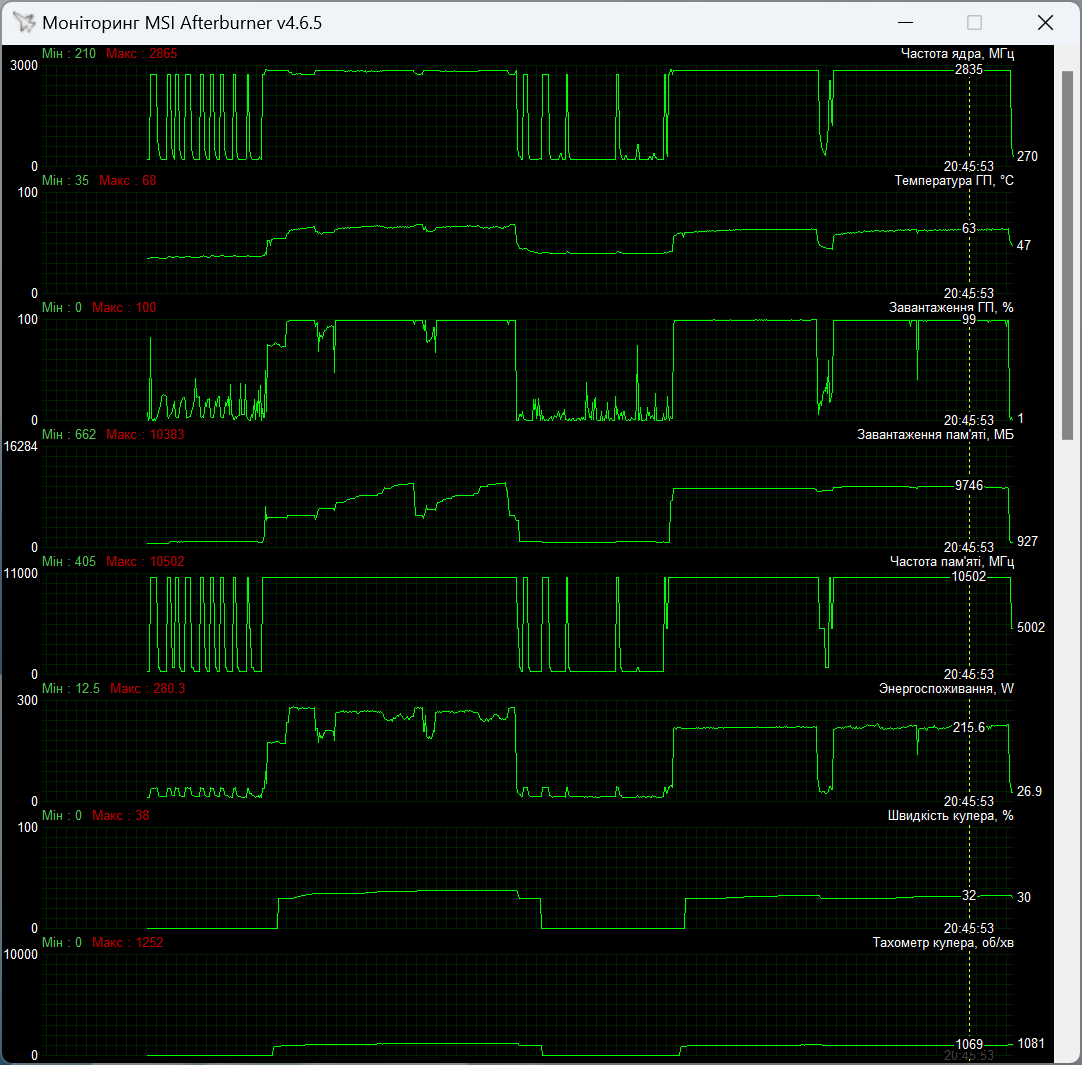Click the marker value 32 on fan speed graph

coord(969,896)
